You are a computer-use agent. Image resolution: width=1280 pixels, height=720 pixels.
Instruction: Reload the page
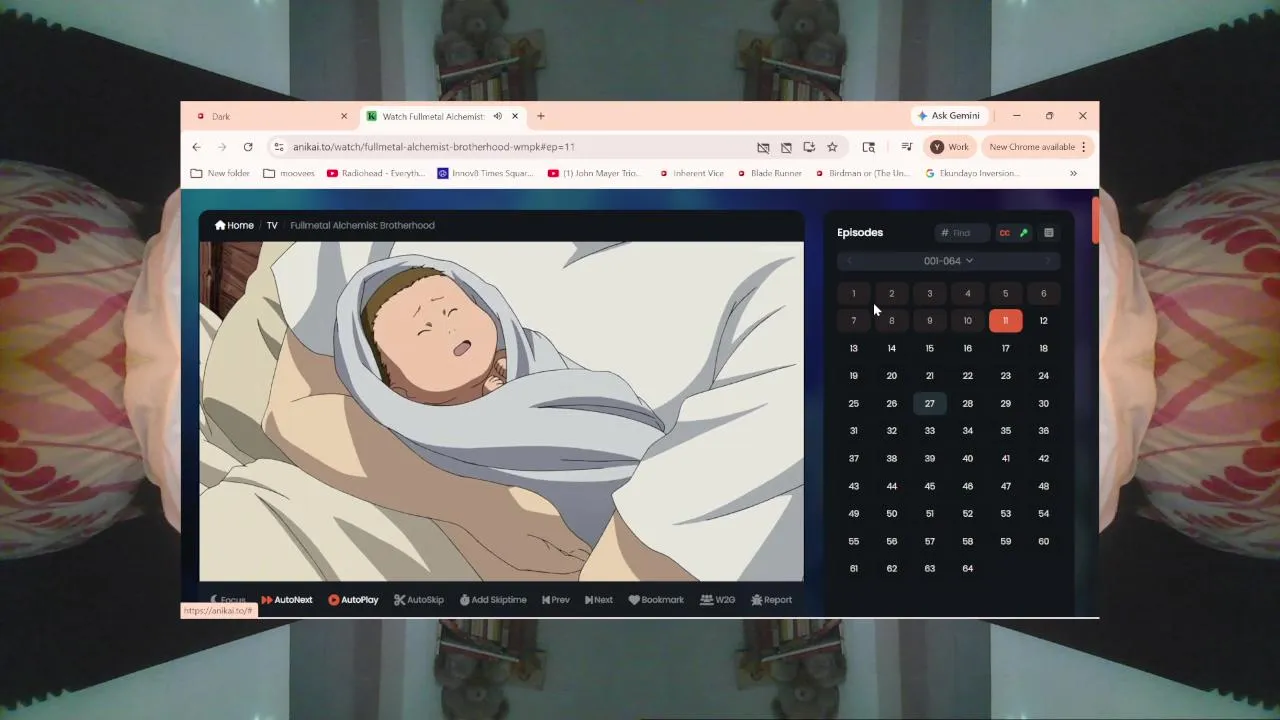click(x=248, y=147)
